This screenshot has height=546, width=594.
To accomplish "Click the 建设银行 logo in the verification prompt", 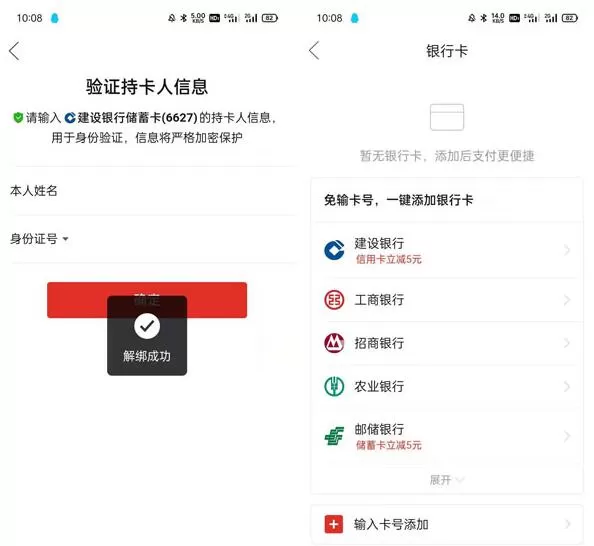I will 70,118.
